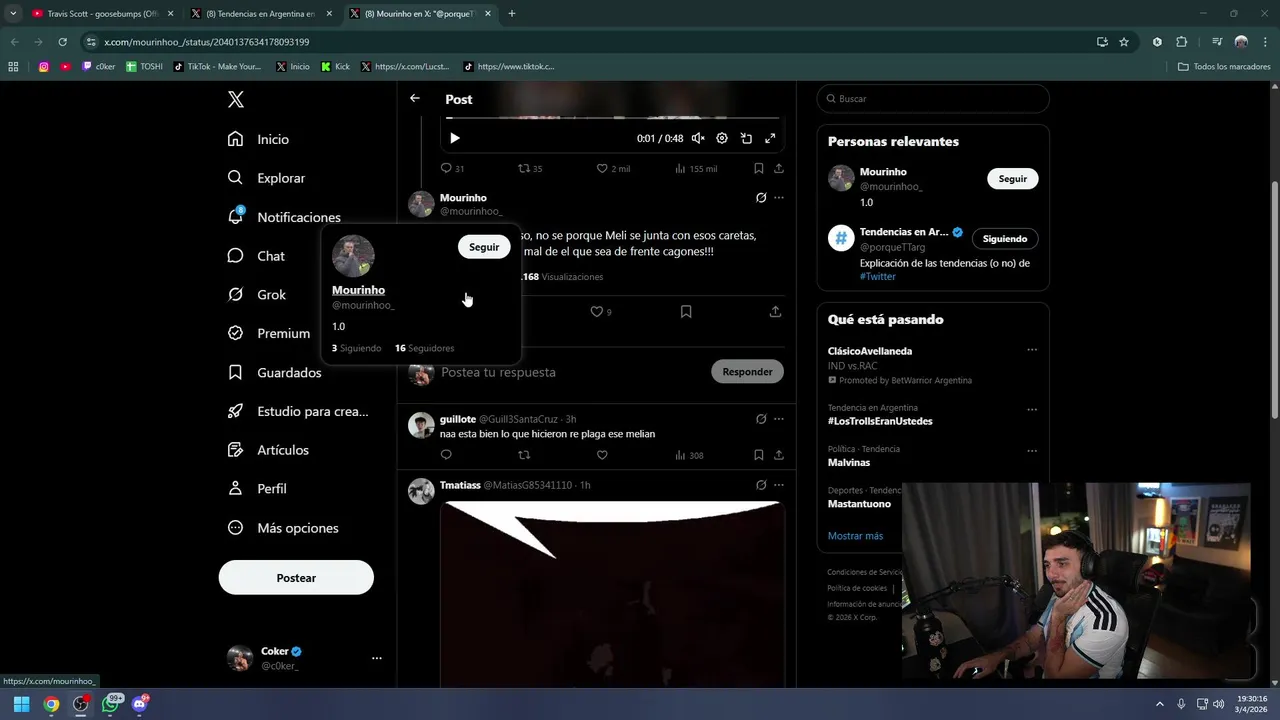Open Más opciones menu

[284, 528]
